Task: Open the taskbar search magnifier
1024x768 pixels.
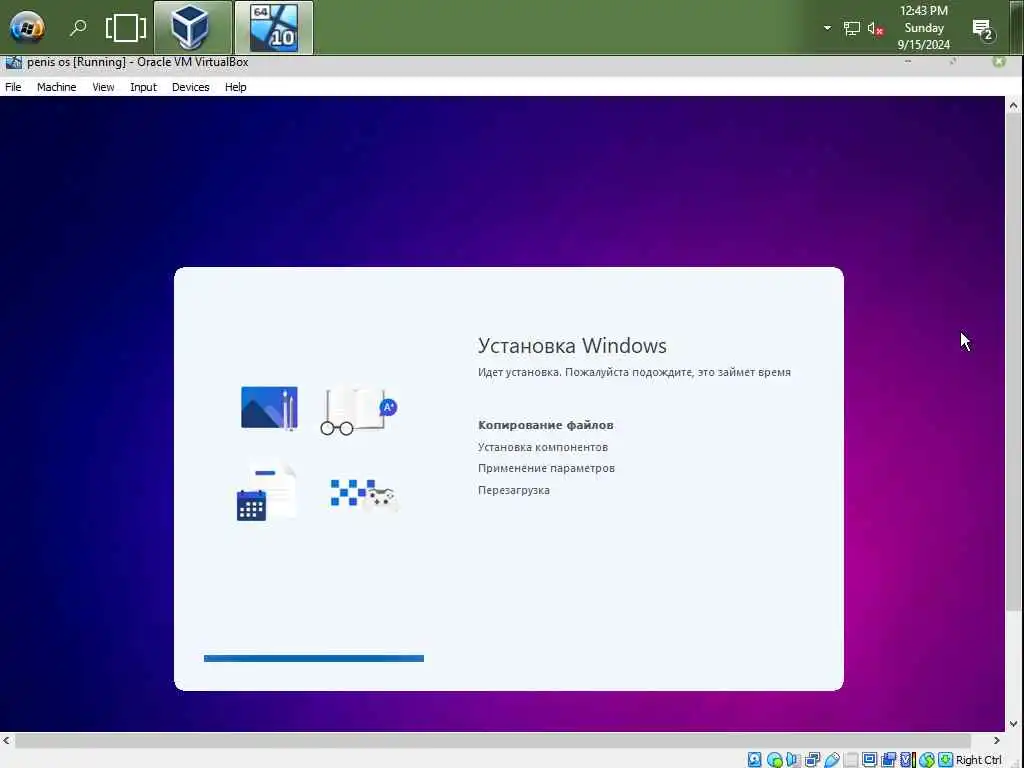Action: point(78,27)
